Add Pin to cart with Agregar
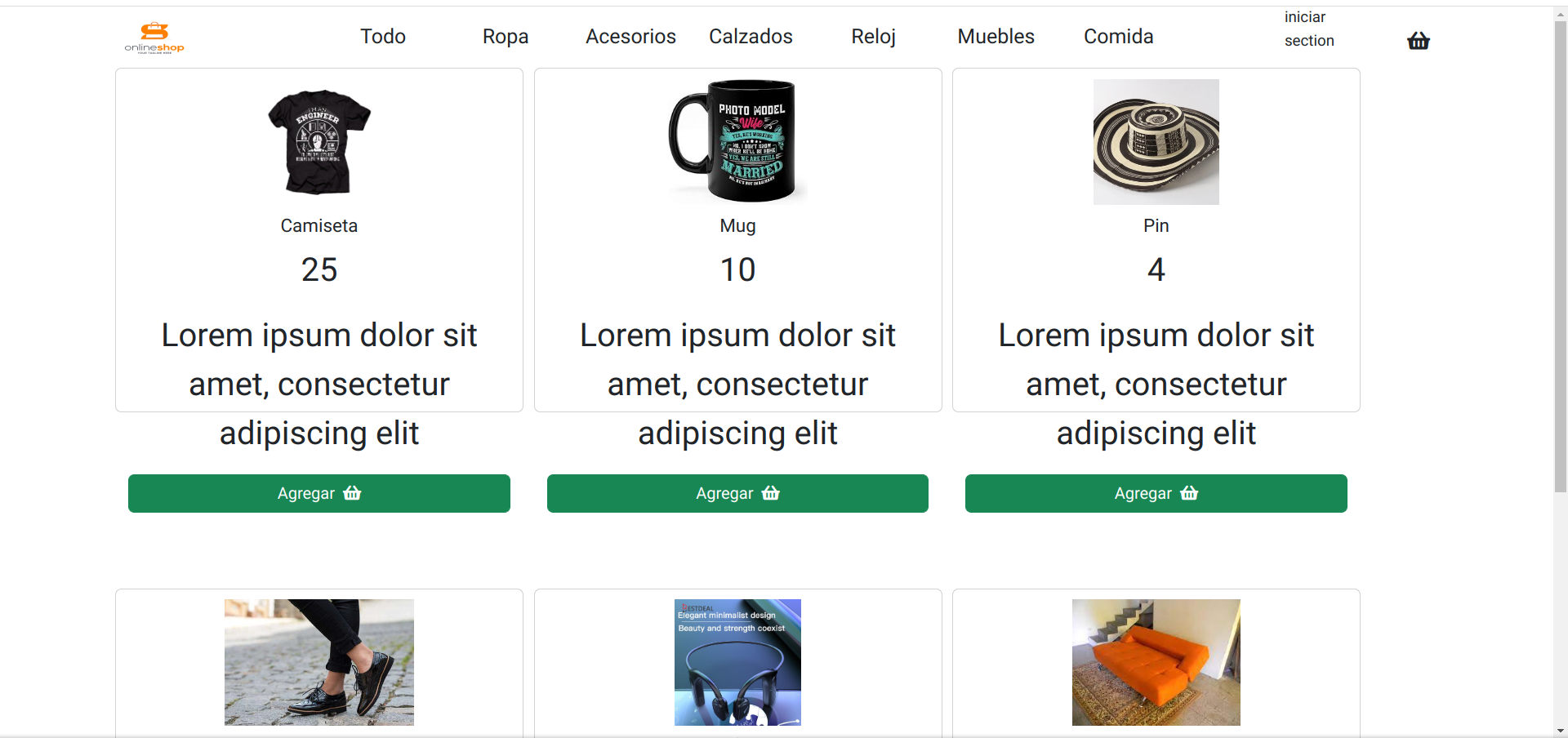1568x738 pixels. pos(1156,493)
